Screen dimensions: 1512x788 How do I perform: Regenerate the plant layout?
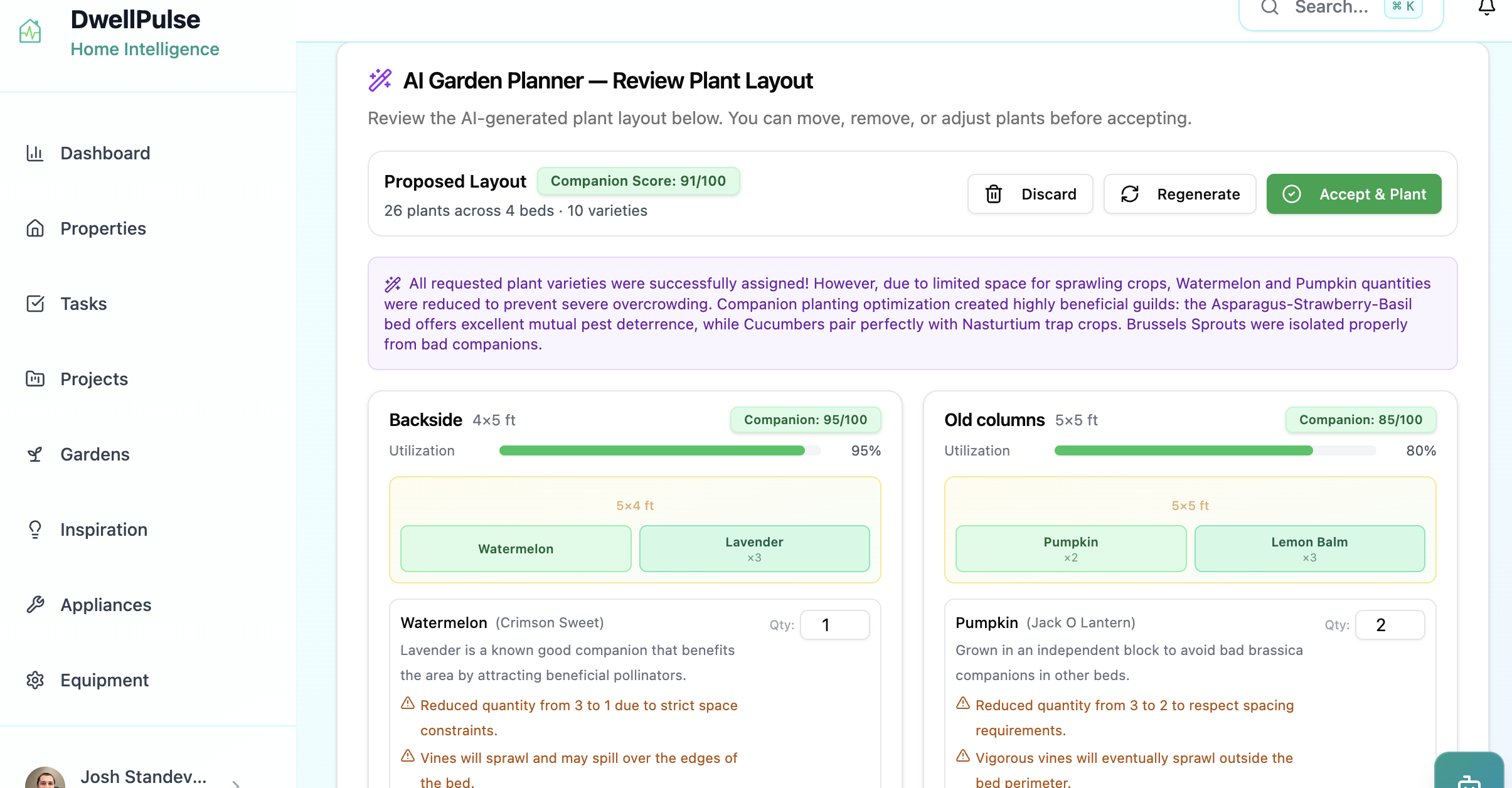pyautogui.click(x=1179, y=194)
